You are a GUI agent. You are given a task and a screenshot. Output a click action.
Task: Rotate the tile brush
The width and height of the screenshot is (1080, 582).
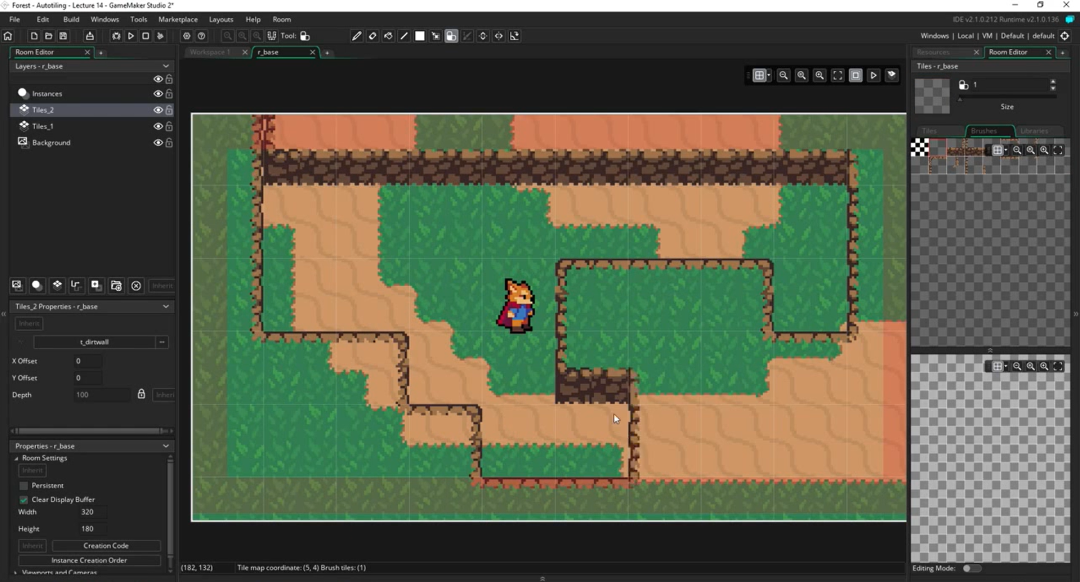tap(515, 36)
